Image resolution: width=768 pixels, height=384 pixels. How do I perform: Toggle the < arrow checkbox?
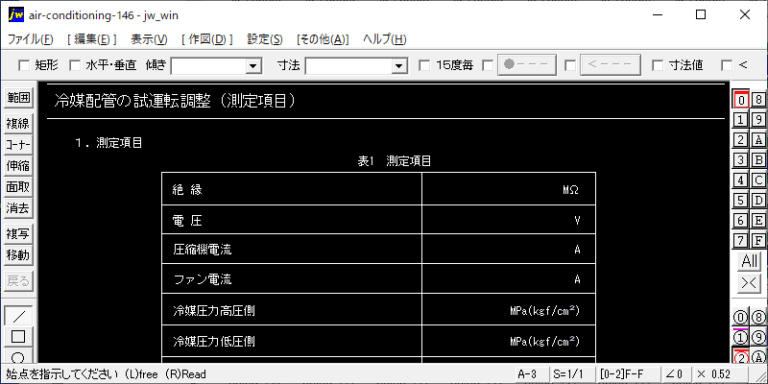point(727,65)
